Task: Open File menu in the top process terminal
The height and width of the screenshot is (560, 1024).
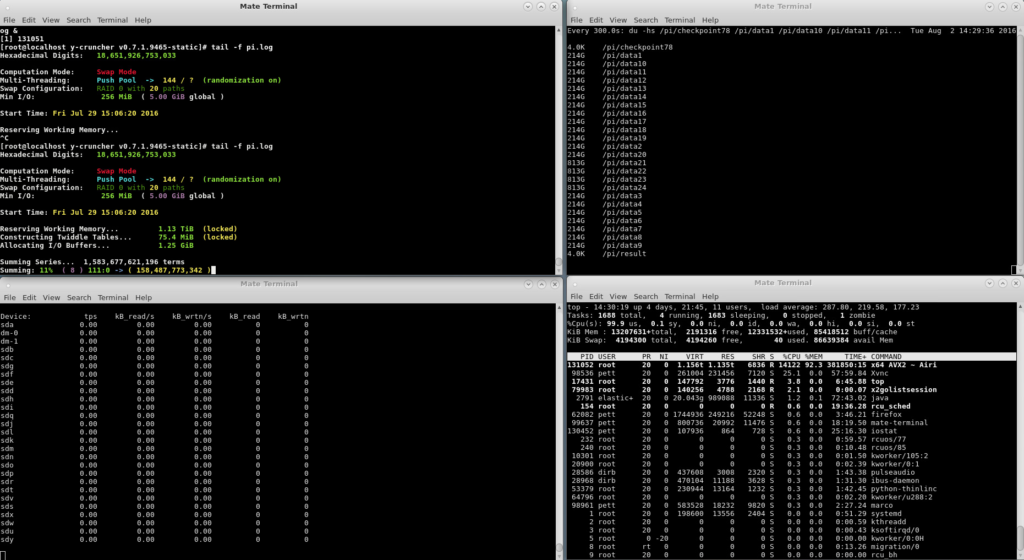Action: (577, 296)
